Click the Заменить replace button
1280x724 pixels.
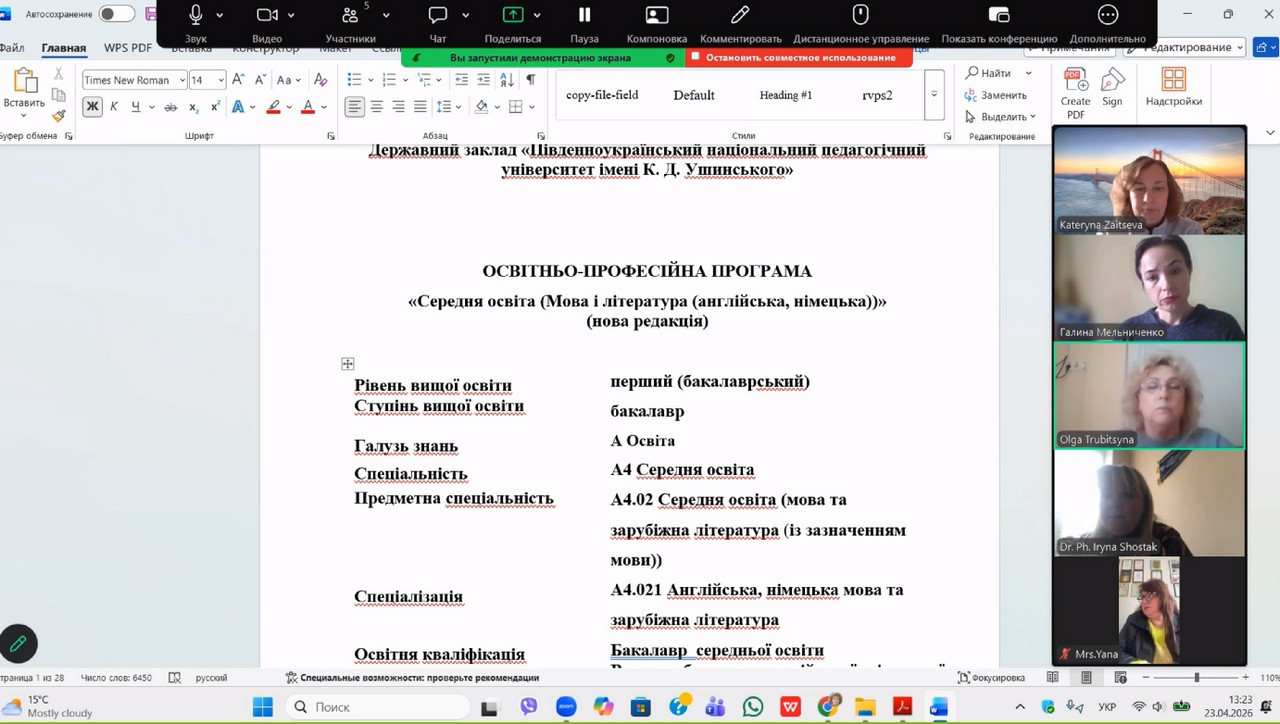click(x=996, y=95)
